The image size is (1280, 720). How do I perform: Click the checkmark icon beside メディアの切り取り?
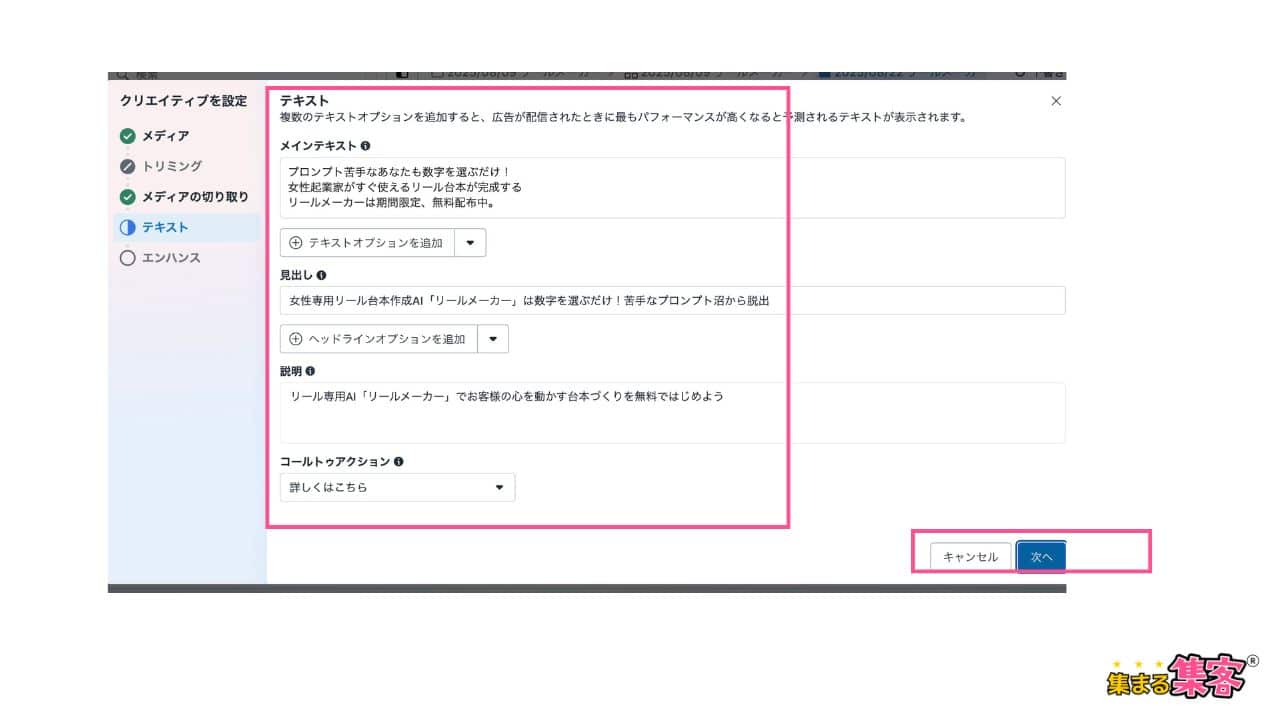[x=127, y=197]
